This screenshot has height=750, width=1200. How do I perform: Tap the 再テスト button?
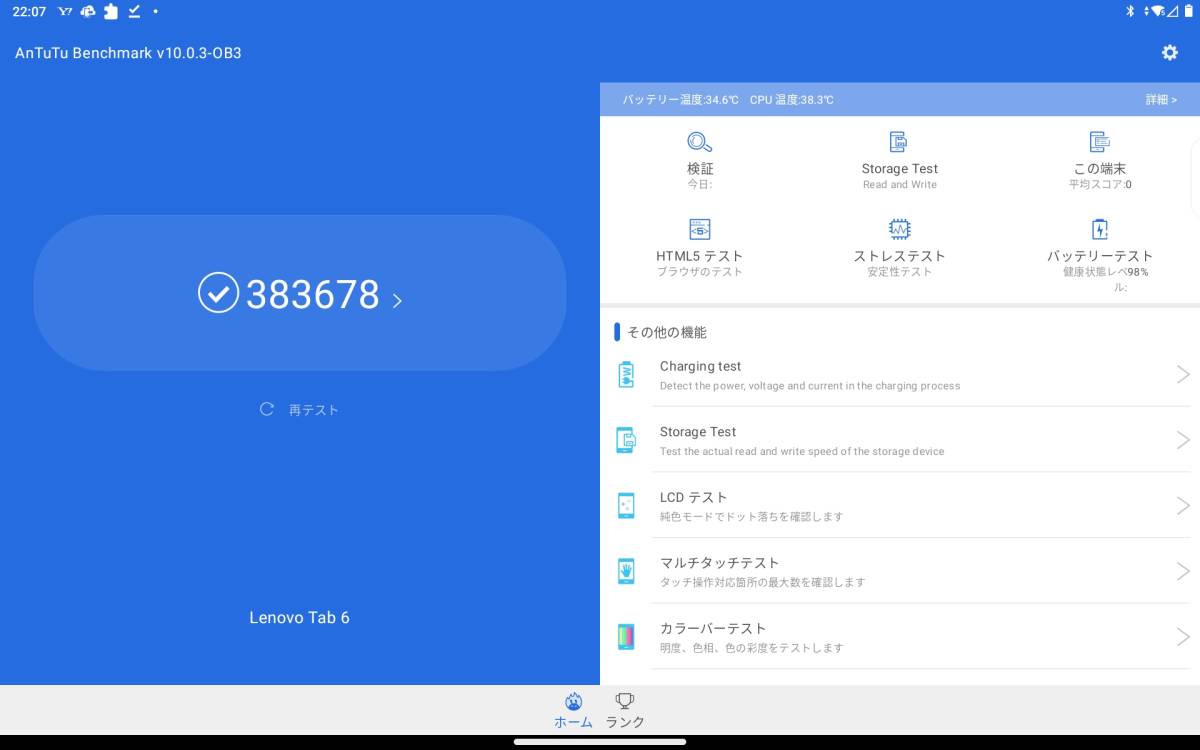click(299, 409)
